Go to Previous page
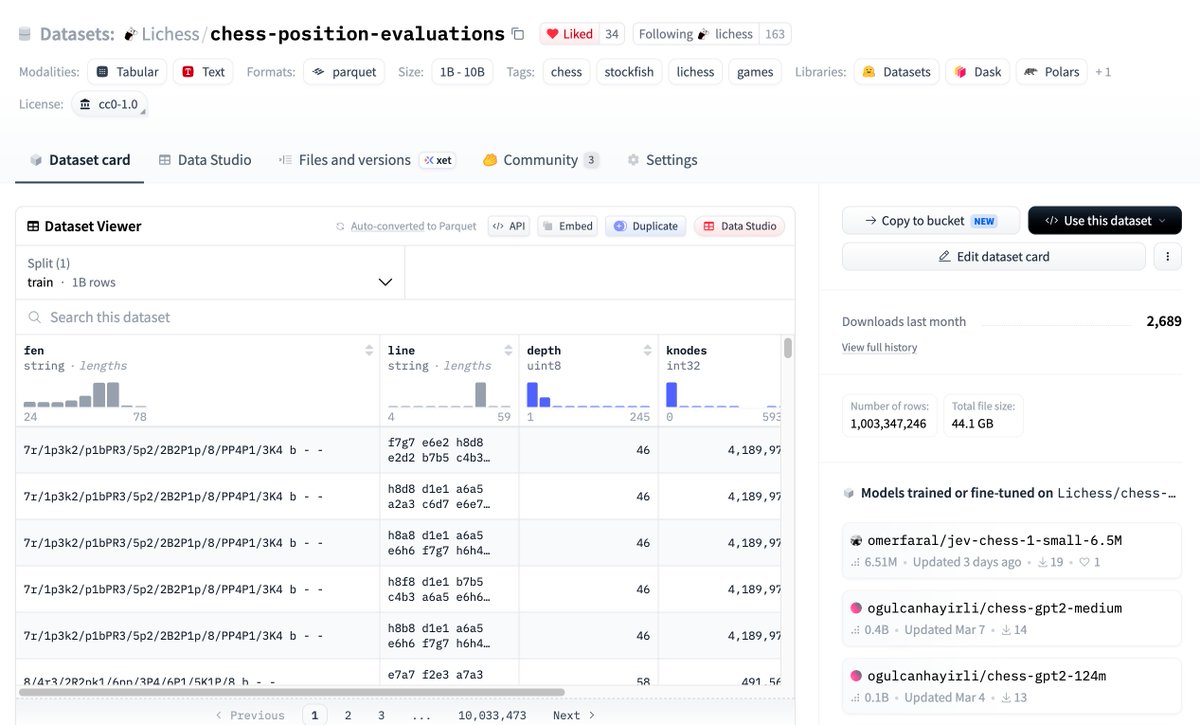This screenshot has width=1200, height=725. pos(250,715)
